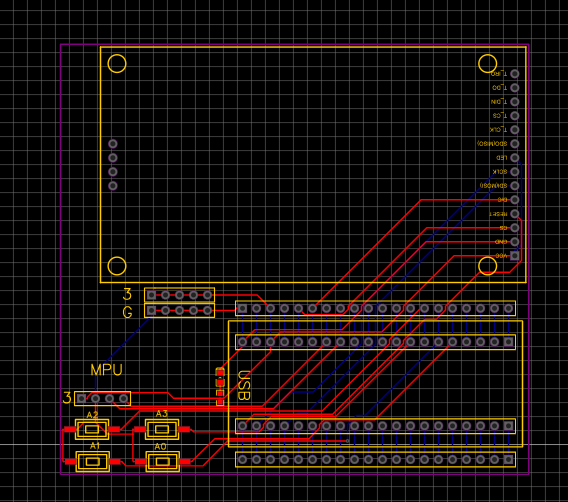Screen dimensions: 568x502
Task: Select the GND pad on display header
Action: point(514,242)
